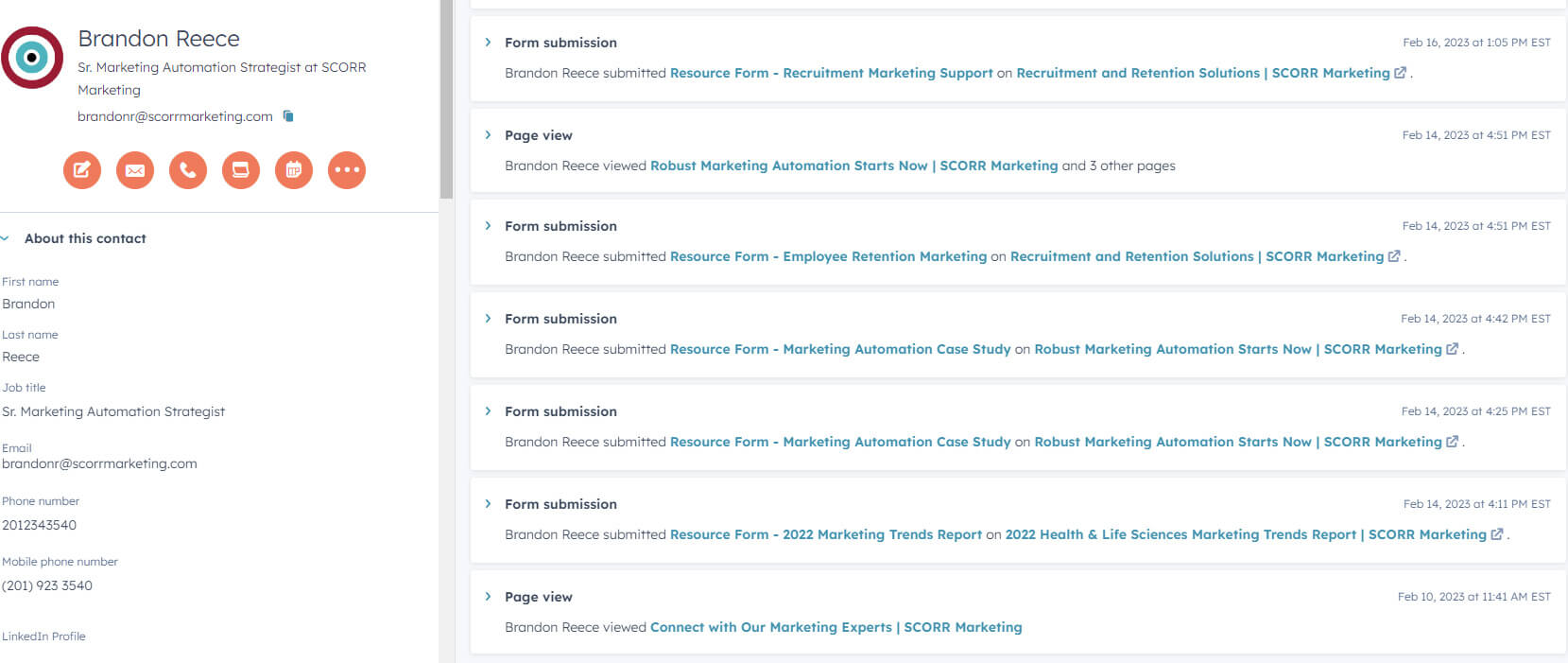
Task: Open Recruitment and Retention Solutions link on Feb 16
Action: coord(1203,73)
